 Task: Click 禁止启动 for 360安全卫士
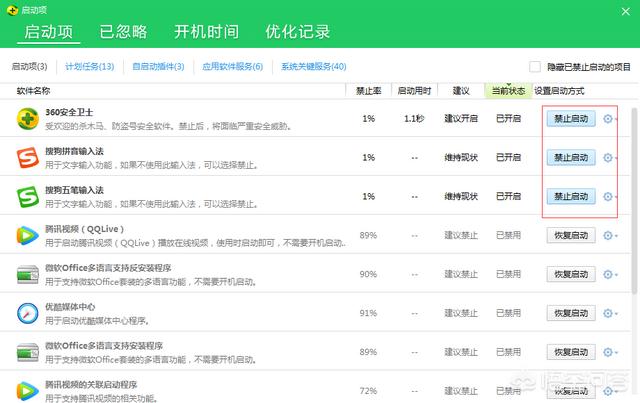pos(571,119)
